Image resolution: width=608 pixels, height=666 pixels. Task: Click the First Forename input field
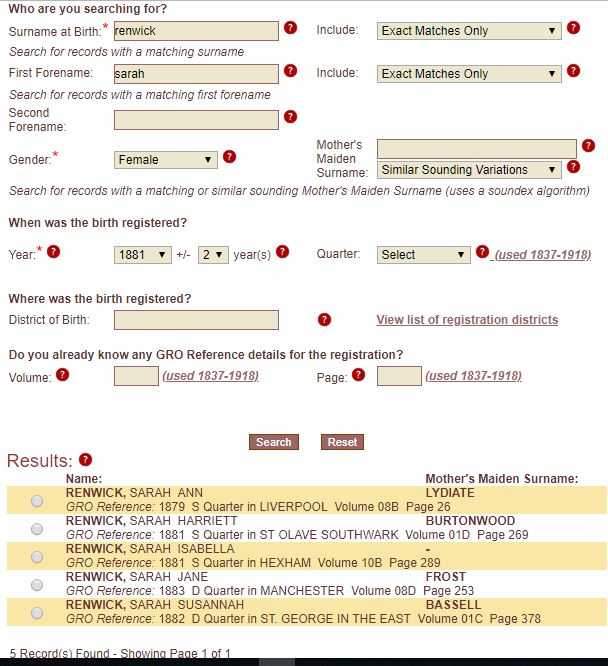click(196, 74)
